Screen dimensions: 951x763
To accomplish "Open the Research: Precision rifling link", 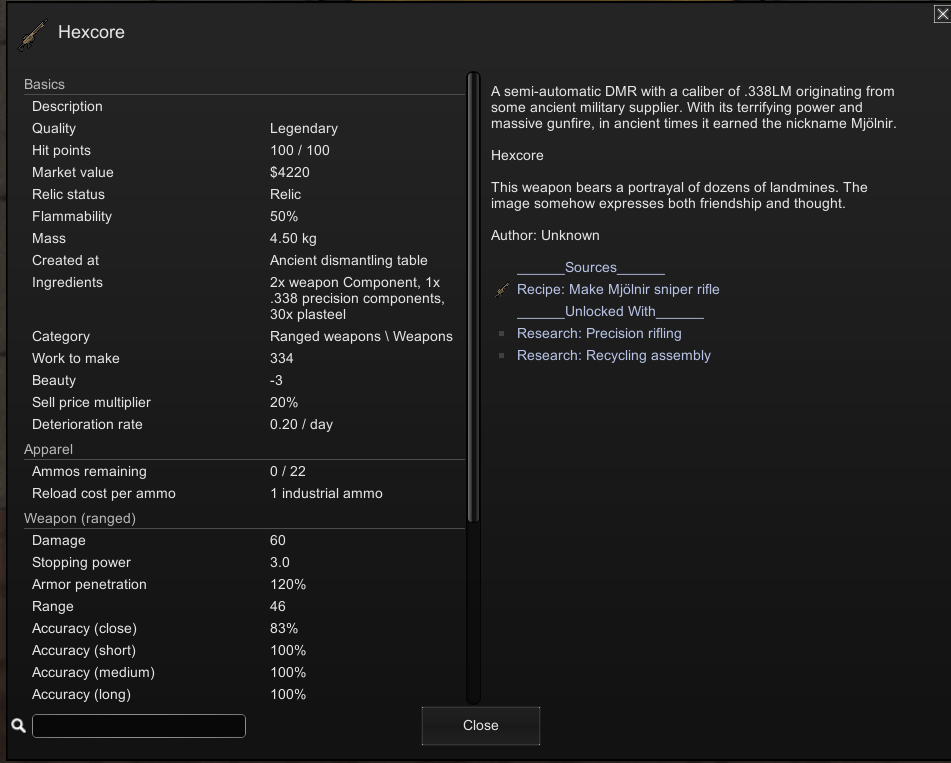I will click(x=599, y=334).
